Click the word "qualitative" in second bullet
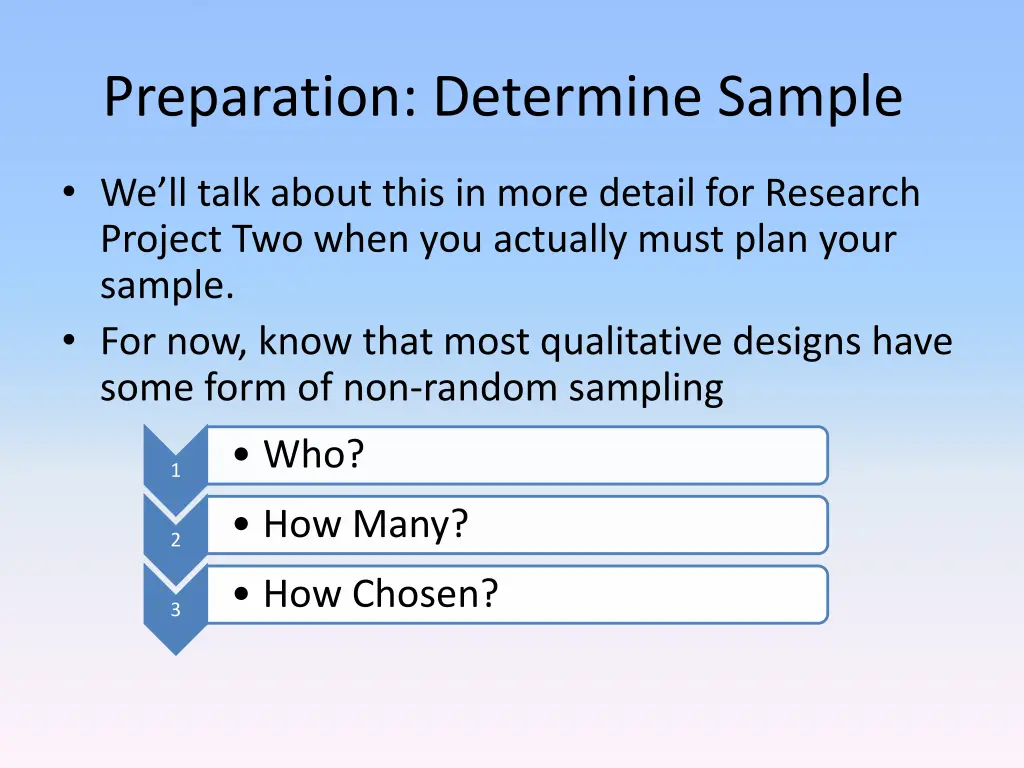This screenshot has height=768, width=1024. coord(632,344)
